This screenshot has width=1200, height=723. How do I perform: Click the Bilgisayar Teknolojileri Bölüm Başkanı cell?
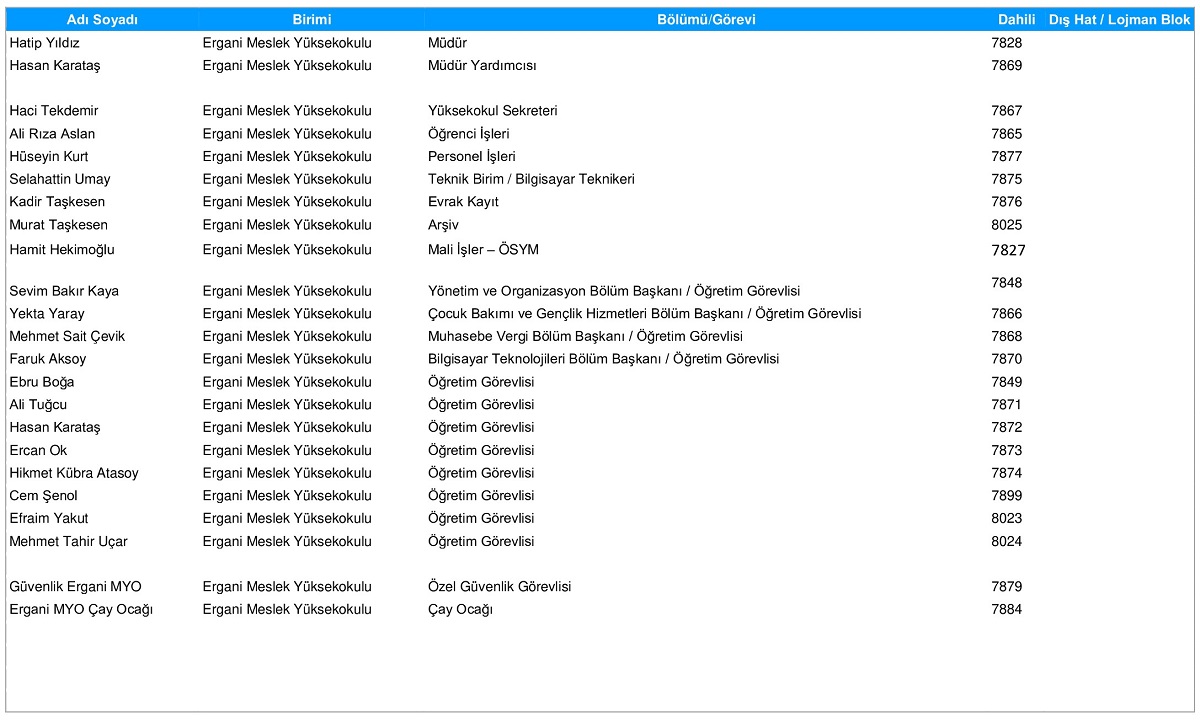click(x=603, y=359)
